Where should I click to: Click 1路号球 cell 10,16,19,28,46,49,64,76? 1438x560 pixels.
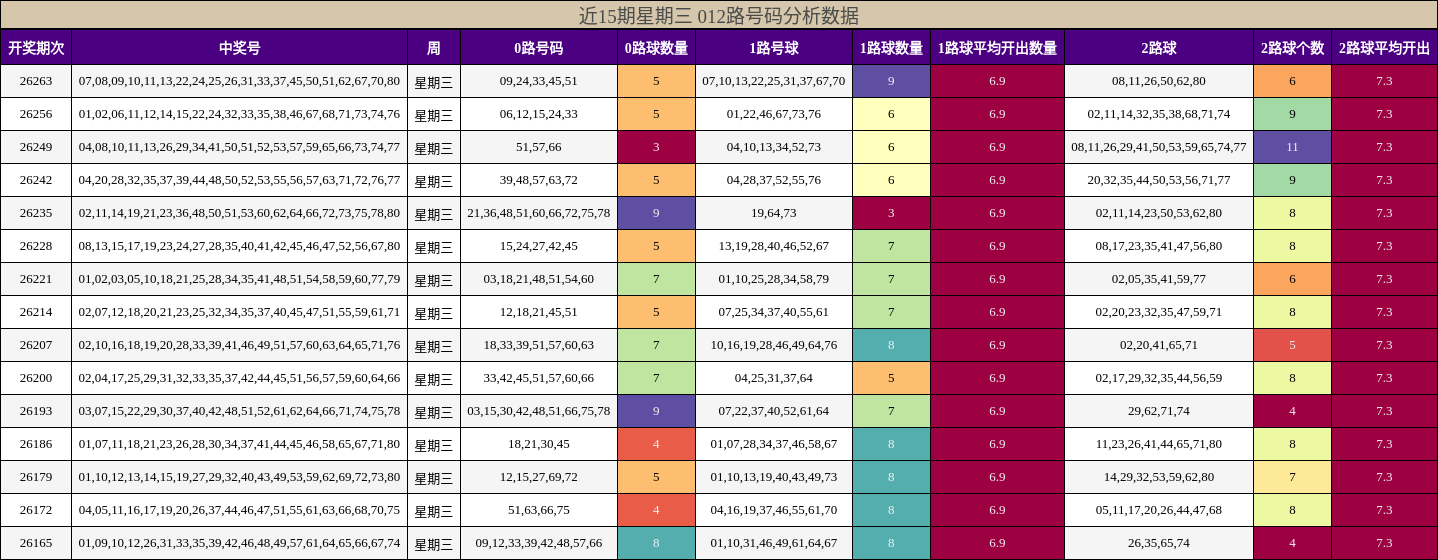(774, 345)
